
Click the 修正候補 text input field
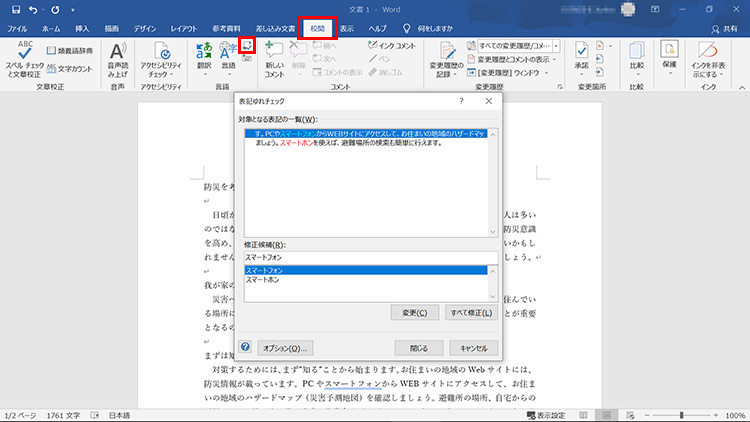[x=368, y=257]
